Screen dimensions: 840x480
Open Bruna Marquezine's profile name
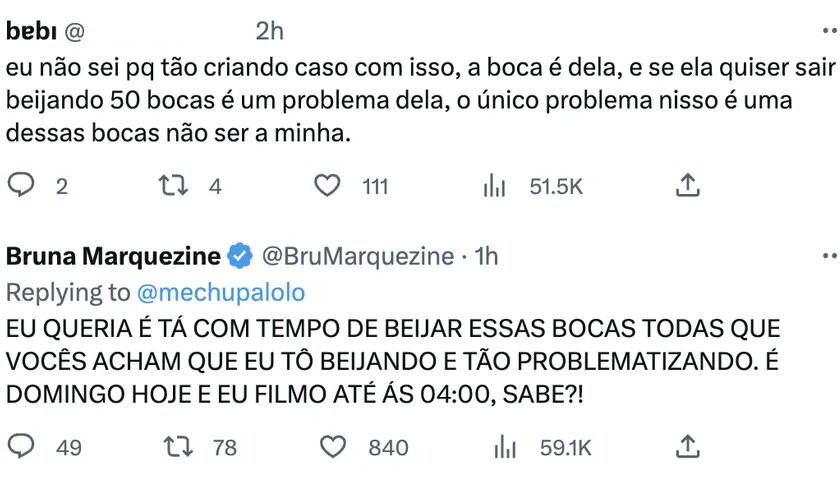113,256
